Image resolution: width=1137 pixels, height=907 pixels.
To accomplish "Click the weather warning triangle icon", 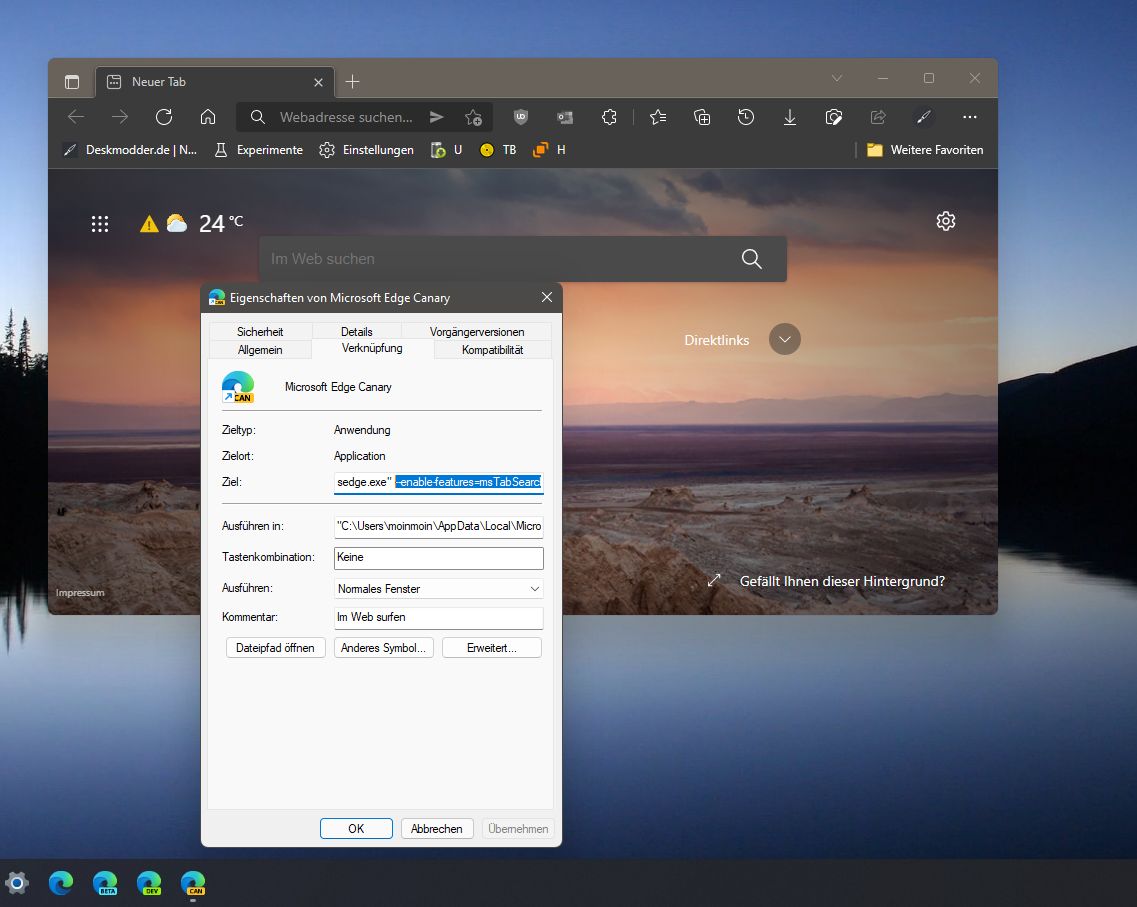I will point(149,224).
